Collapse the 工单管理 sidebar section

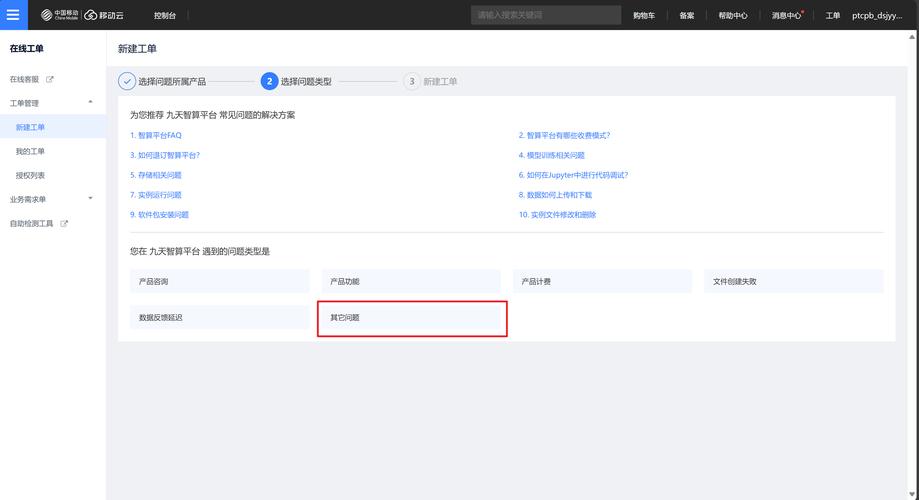coord(90,103)
